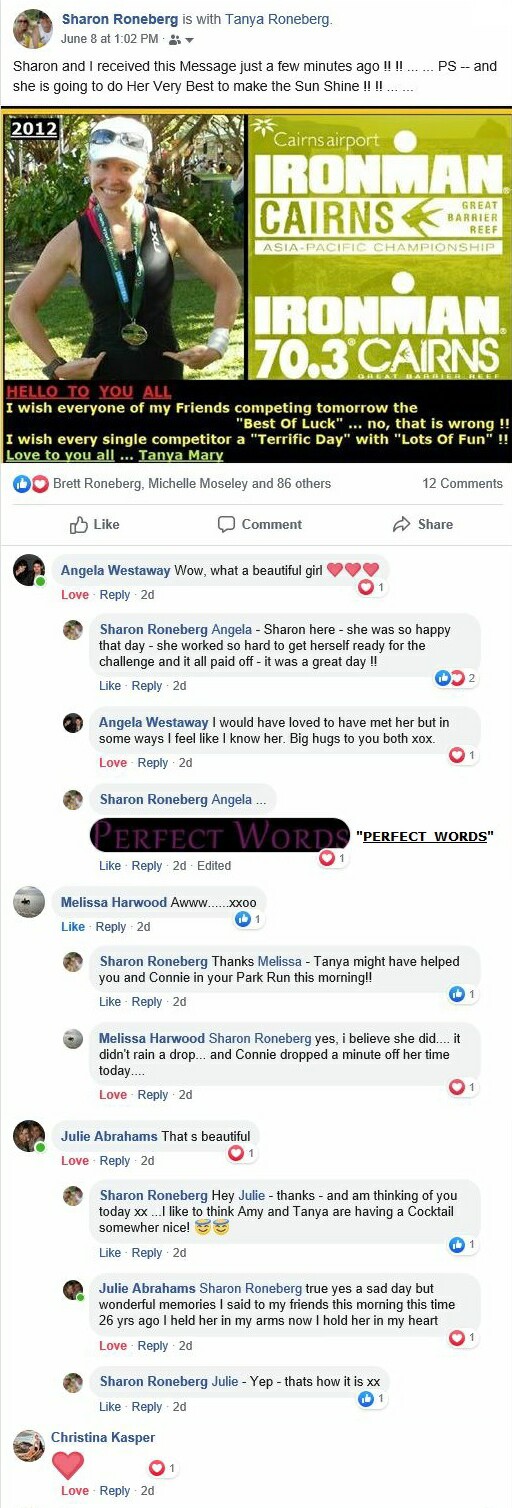Click Julie Abrahams' avatar on 'That s beautiful' comment
The height and width of the screenshot is (1508, 512).
coord(29,1136)
